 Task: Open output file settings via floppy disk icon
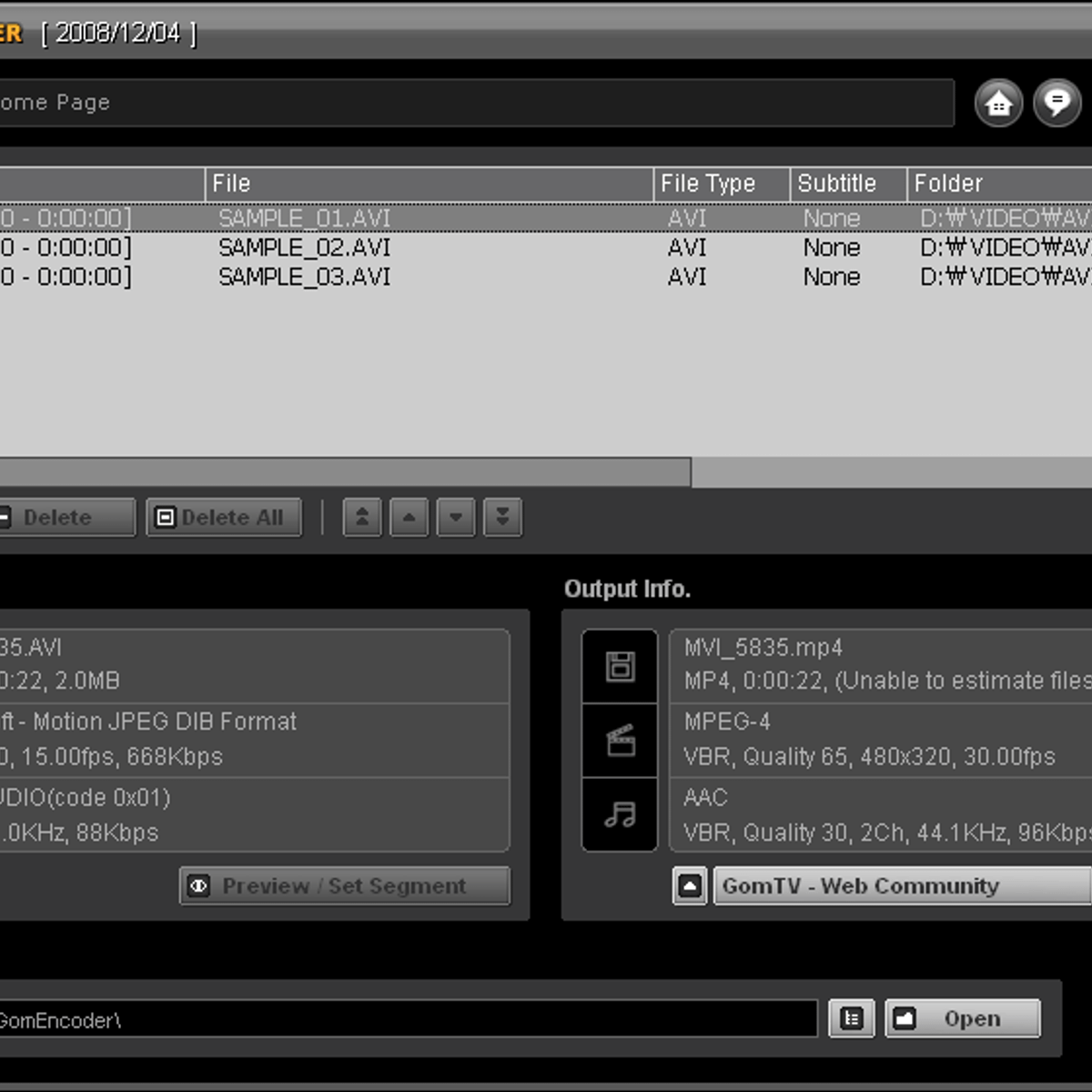pyautogui.click(x=620, y=665)
